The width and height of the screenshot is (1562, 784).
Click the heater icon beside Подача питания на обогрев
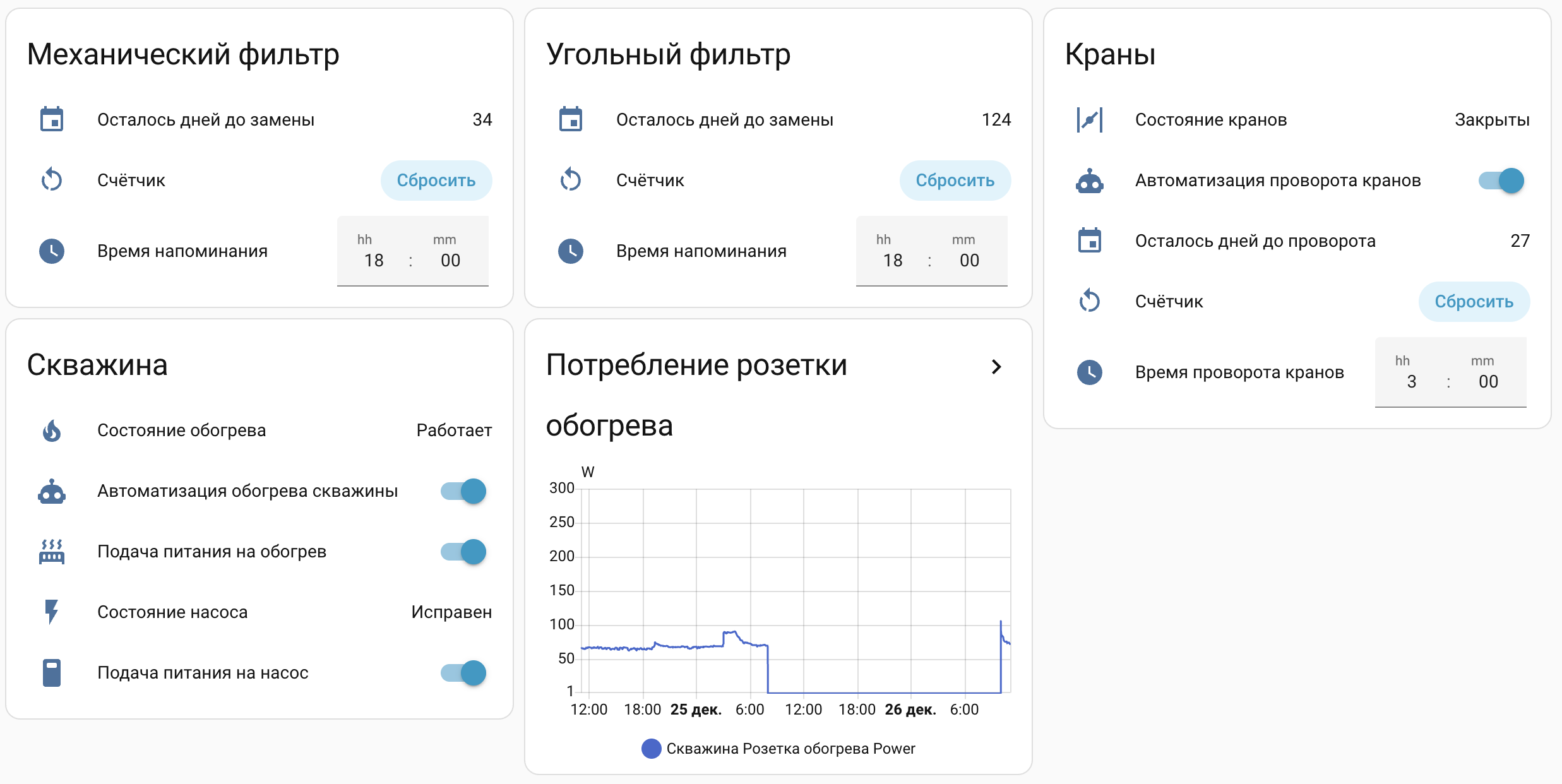(53, 551)
